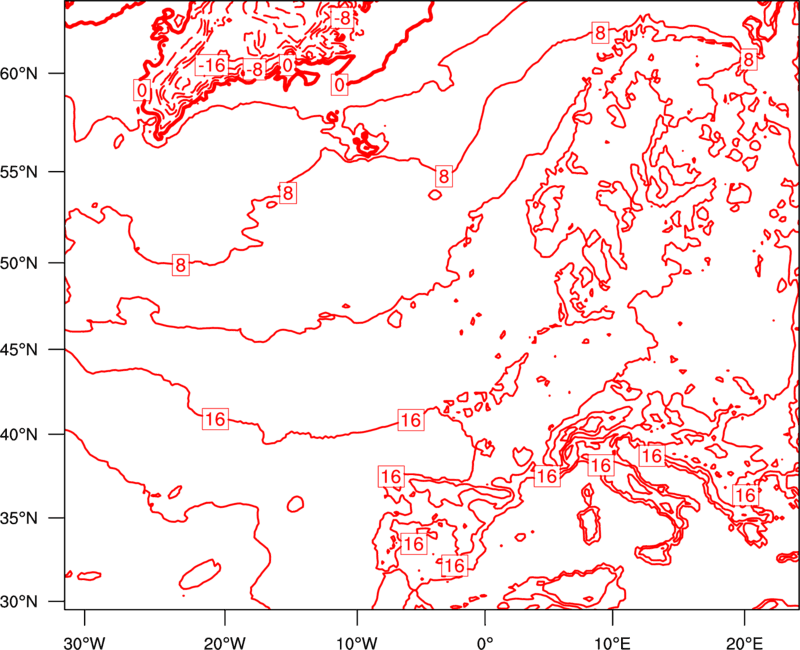Click the 40°N latitude axis label
This screenshot has width=800, height=650.
coord(19,434)
